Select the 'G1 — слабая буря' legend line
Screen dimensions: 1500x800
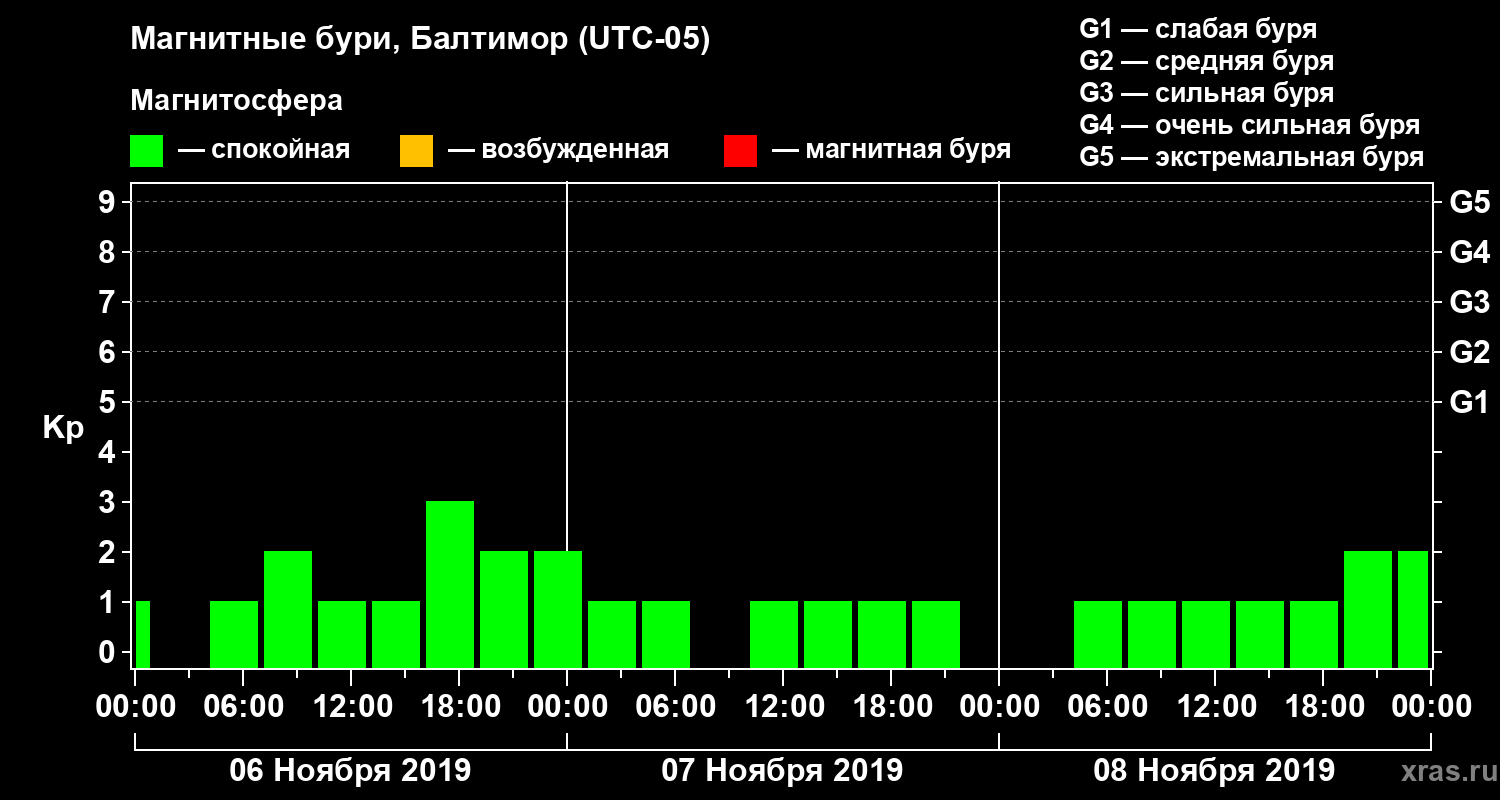1198,29
